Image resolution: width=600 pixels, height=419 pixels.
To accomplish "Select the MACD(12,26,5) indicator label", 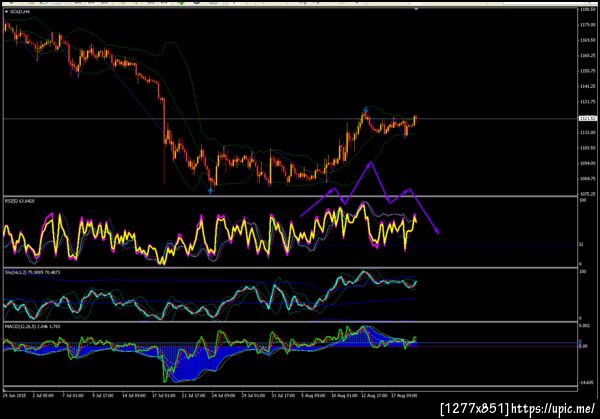I will click(x=32, y=326).
